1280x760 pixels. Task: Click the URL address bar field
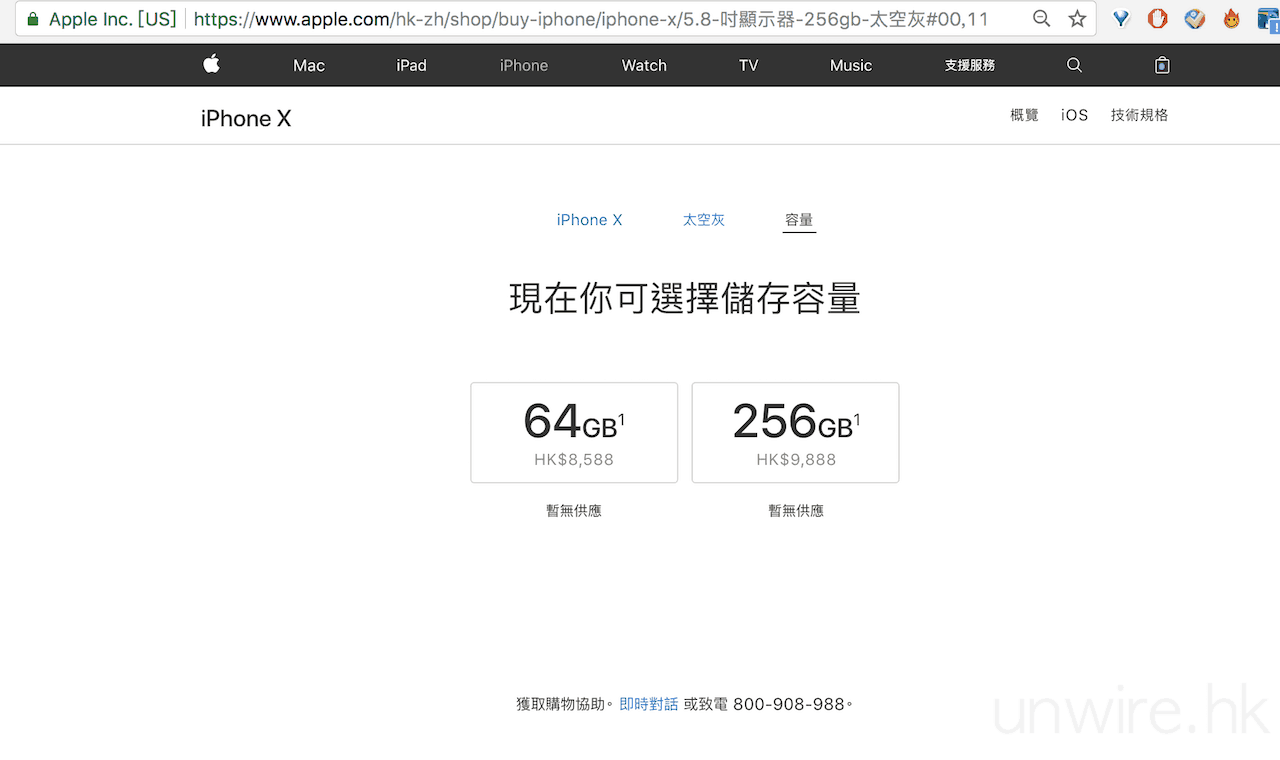600,19
